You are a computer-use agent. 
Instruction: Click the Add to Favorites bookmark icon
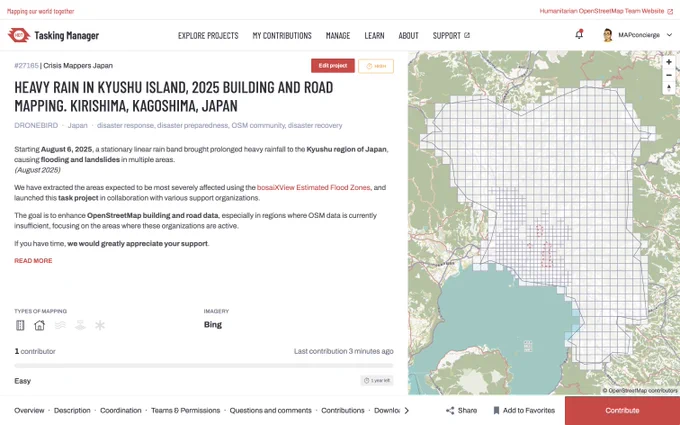pos(497,410)
